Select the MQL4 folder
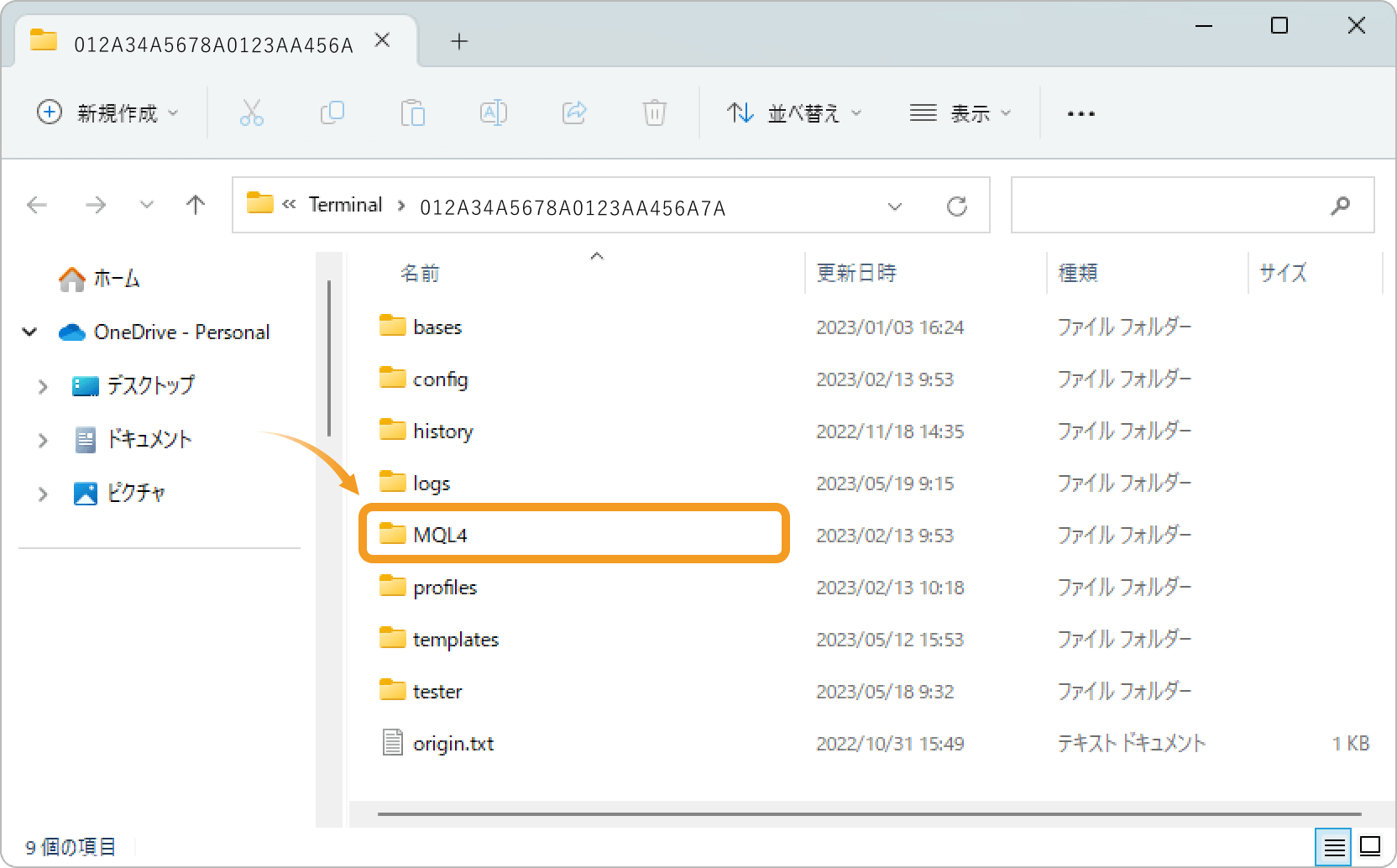The image size is (1397, 868). click(x=574, y=534)
